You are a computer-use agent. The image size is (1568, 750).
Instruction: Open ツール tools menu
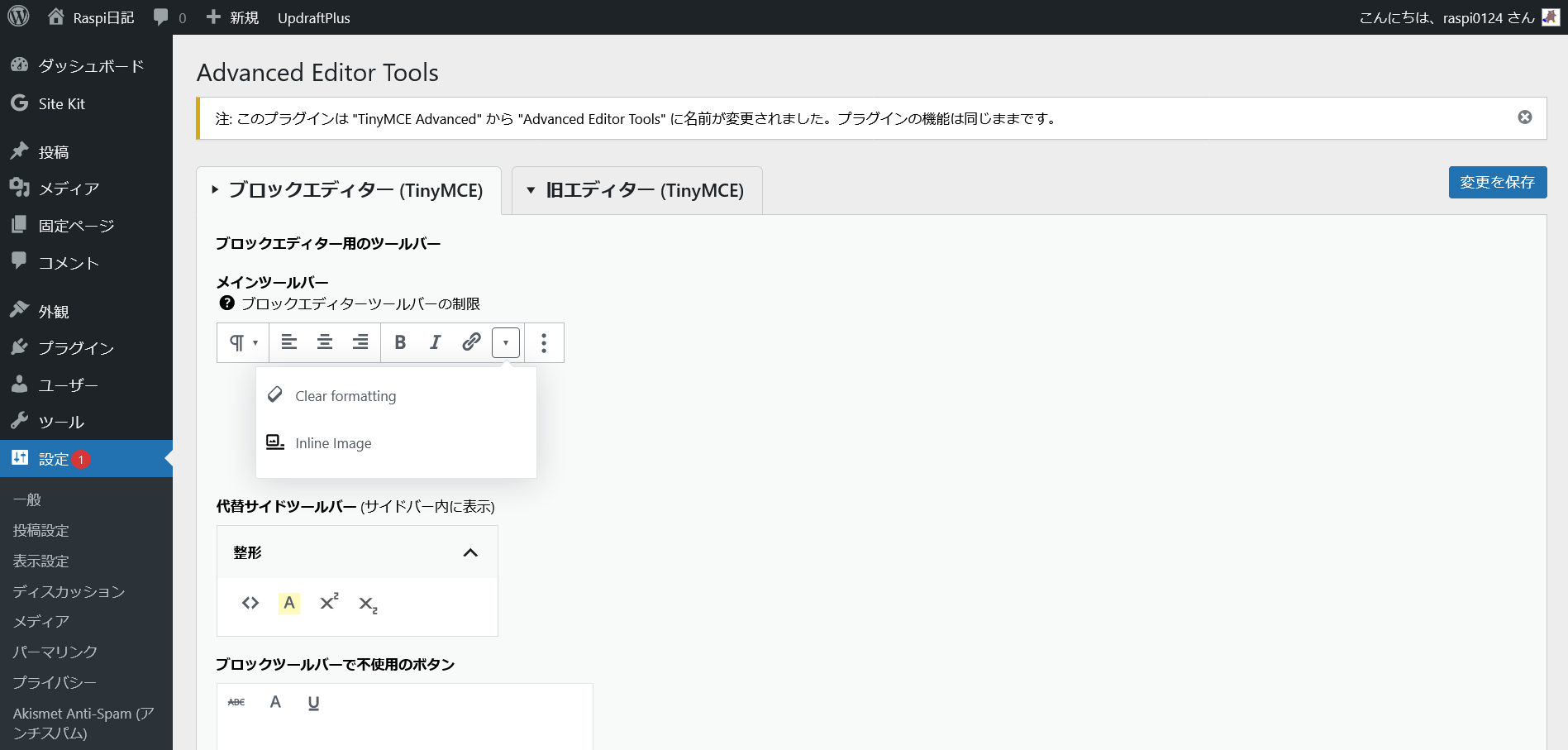point(86,422)
